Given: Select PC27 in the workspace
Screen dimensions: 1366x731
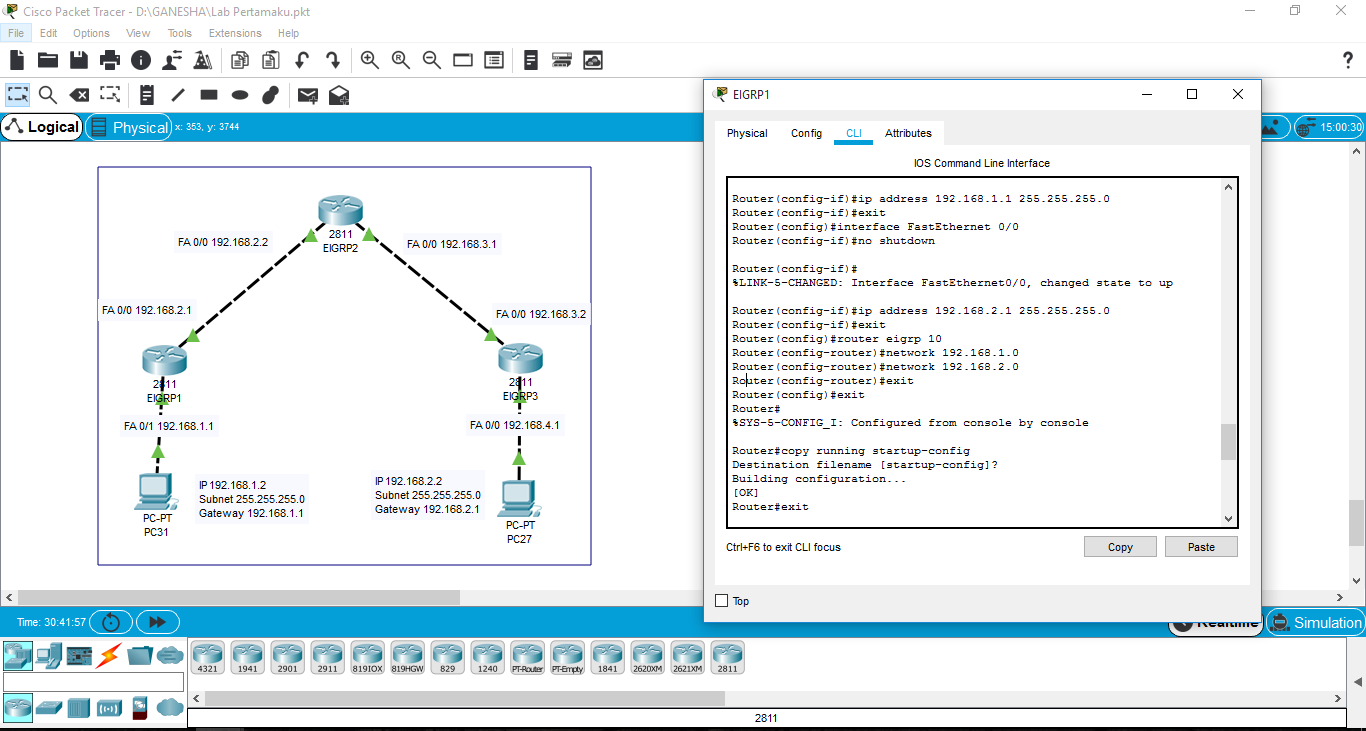Looking at the screenshot, I should [x=520, y=498].
